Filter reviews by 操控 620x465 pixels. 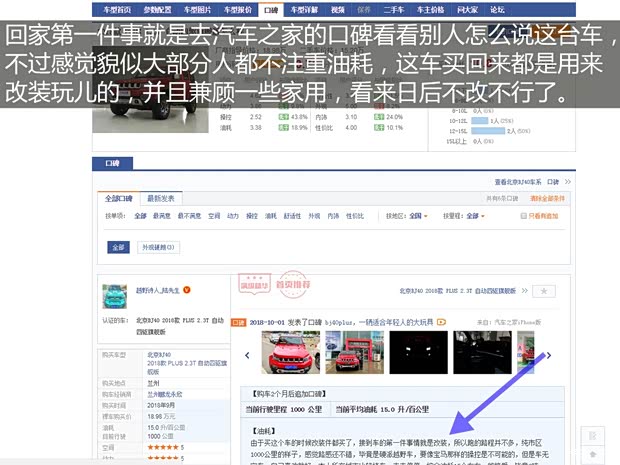click(252, 216)
